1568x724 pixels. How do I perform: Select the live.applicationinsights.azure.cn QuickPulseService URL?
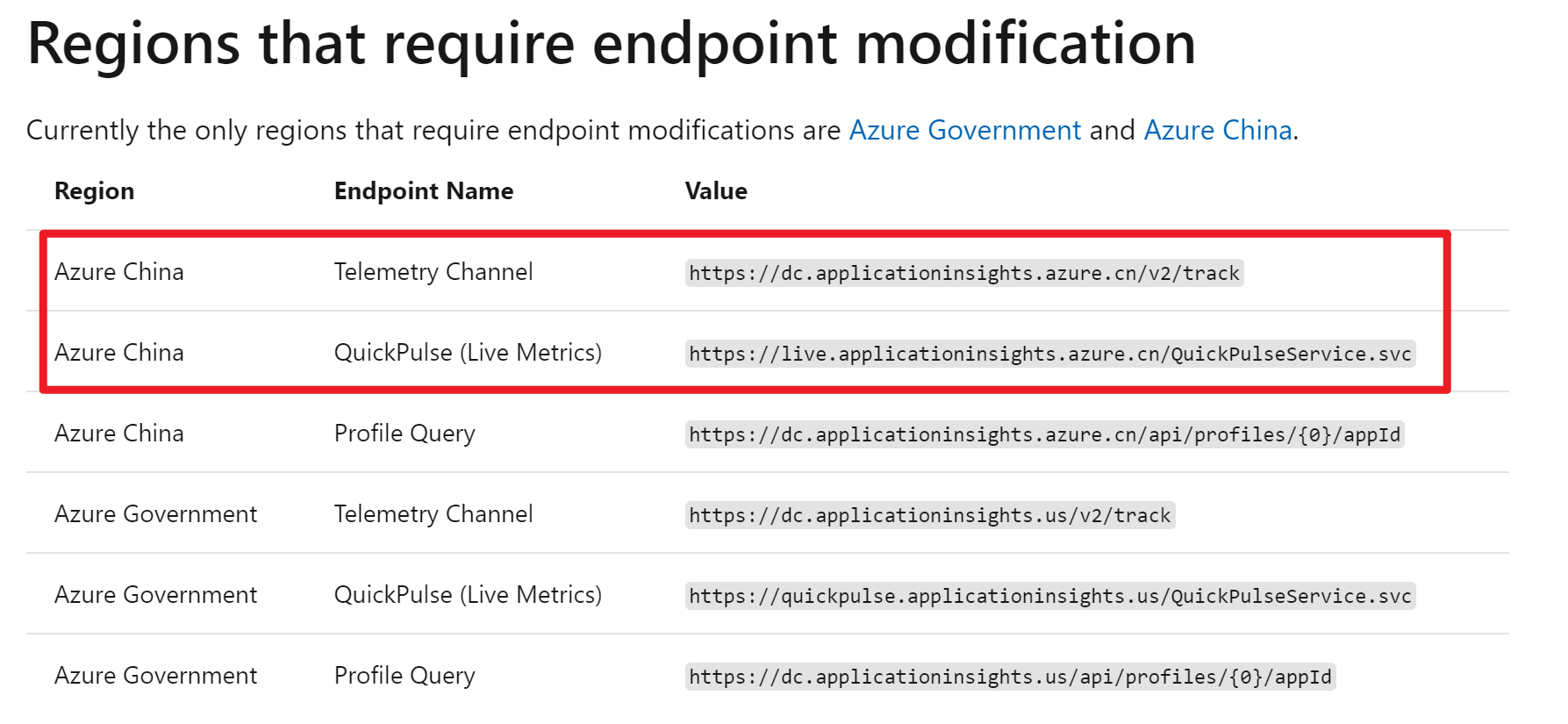(1049, 354)
